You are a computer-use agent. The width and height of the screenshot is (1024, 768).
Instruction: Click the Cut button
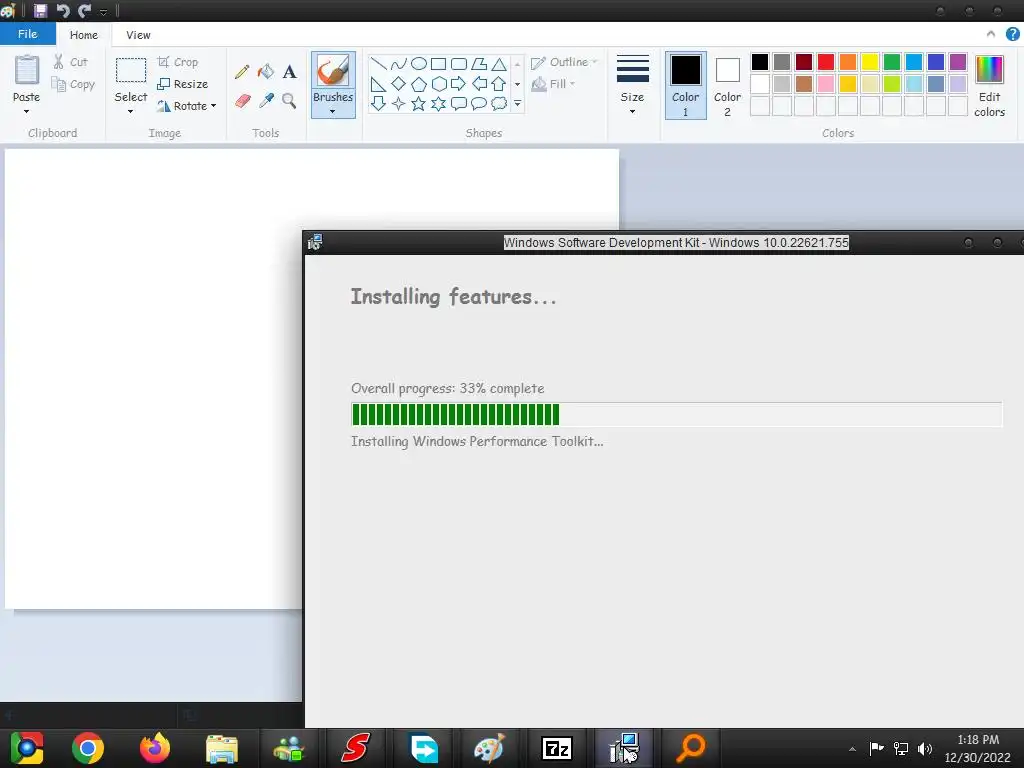70,62
